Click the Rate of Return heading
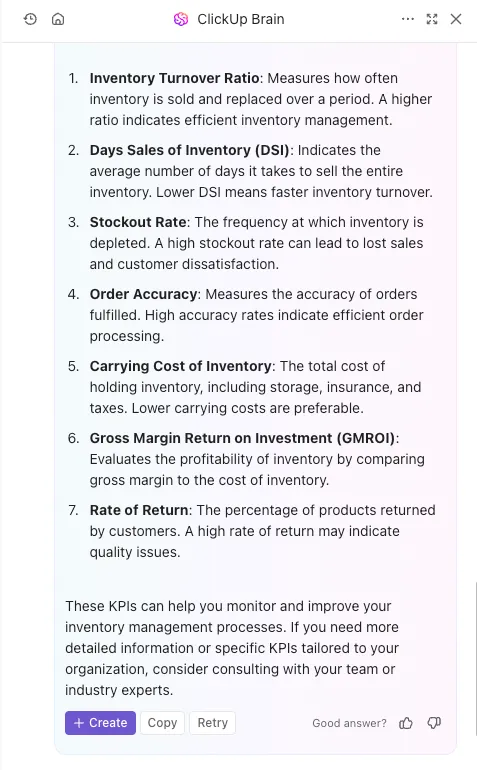 [x=139, y=510]
